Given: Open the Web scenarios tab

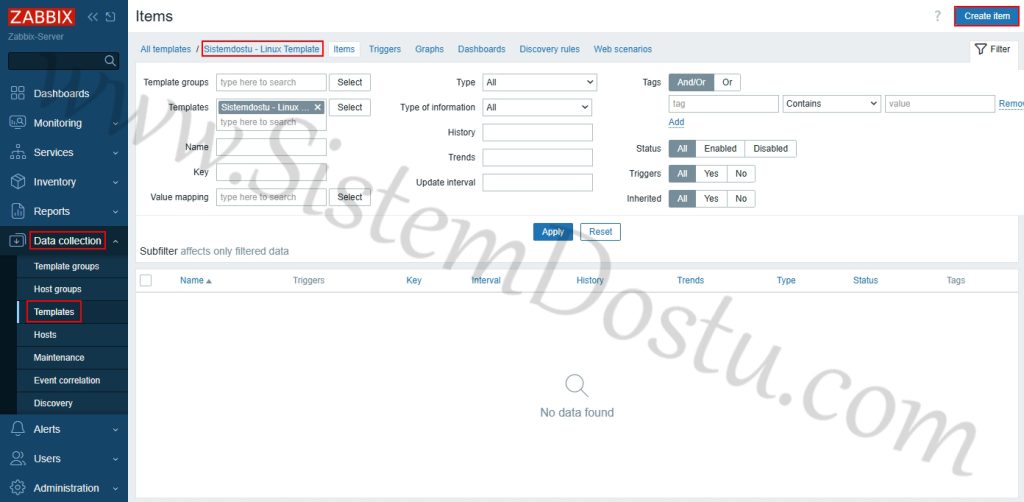Looking at the screenshot, I should pyautogui.click(x=622, y=49).
